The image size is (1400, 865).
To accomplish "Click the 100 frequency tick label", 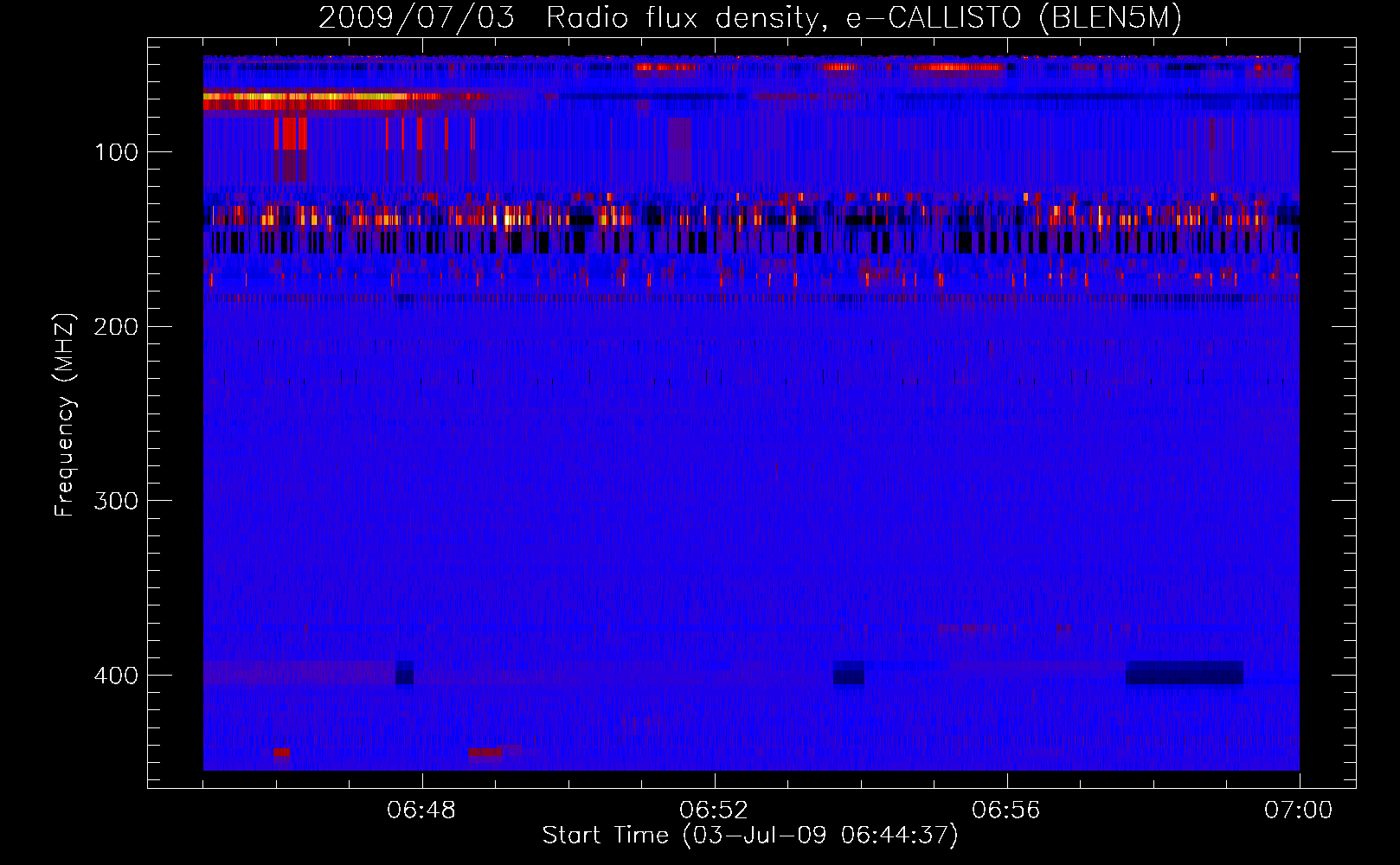I will pyautogui.click(x=117, y=153).
